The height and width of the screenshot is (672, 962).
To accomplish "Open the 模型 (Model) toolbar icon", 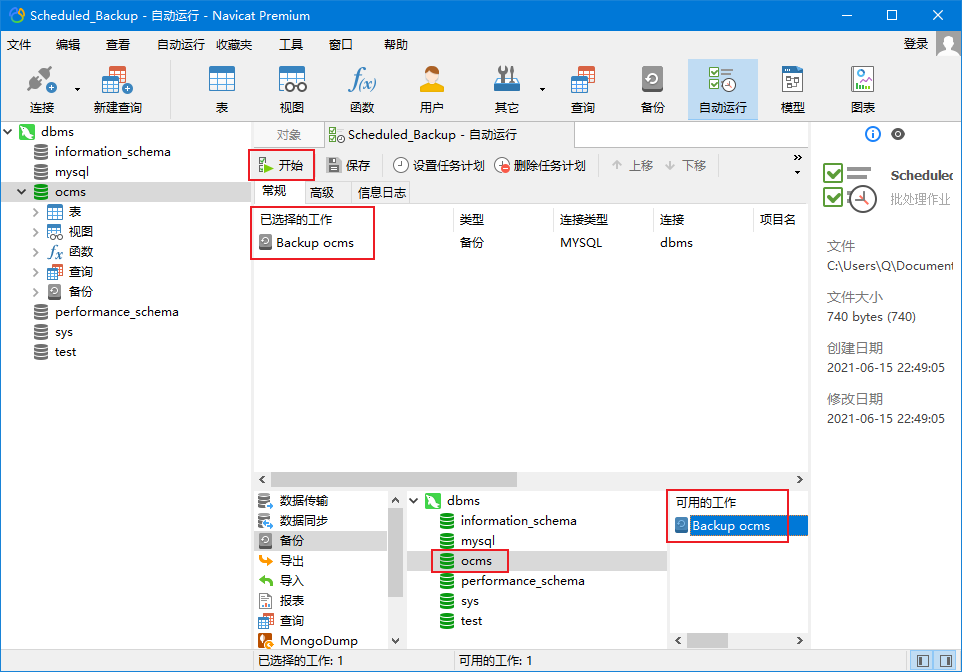I will point(792,88).
